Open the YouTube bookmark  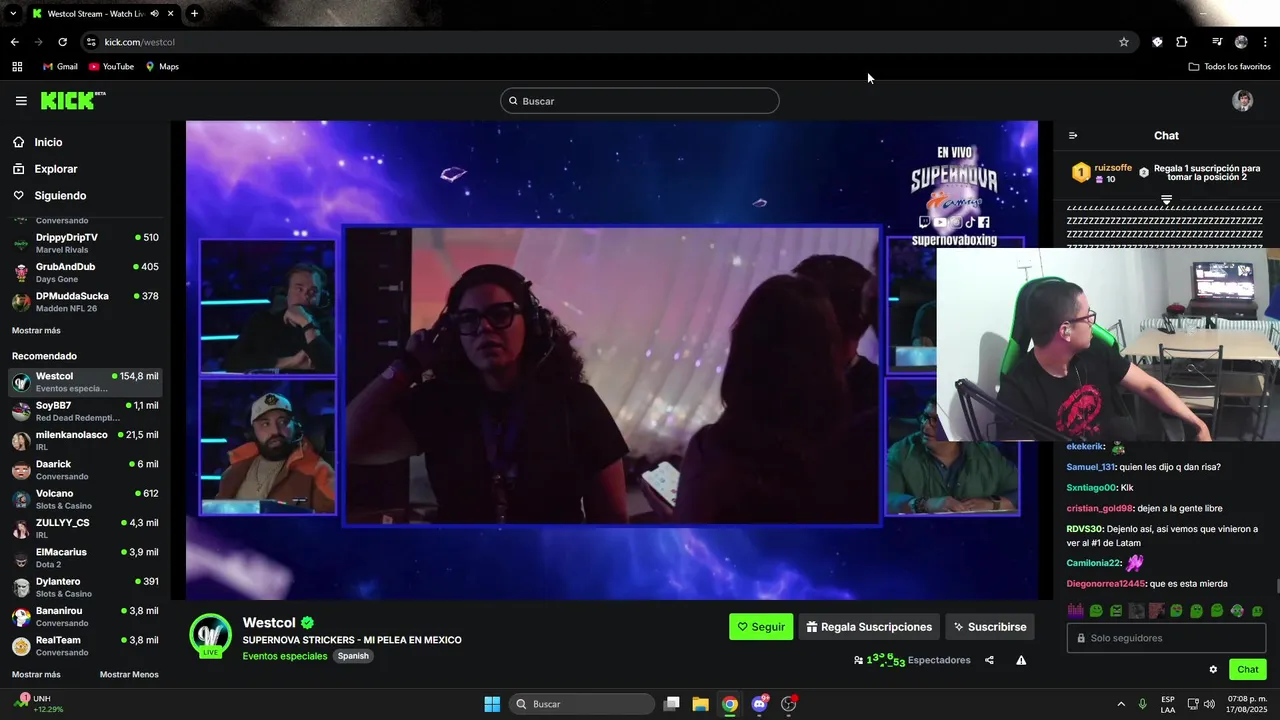click(111, 67)
